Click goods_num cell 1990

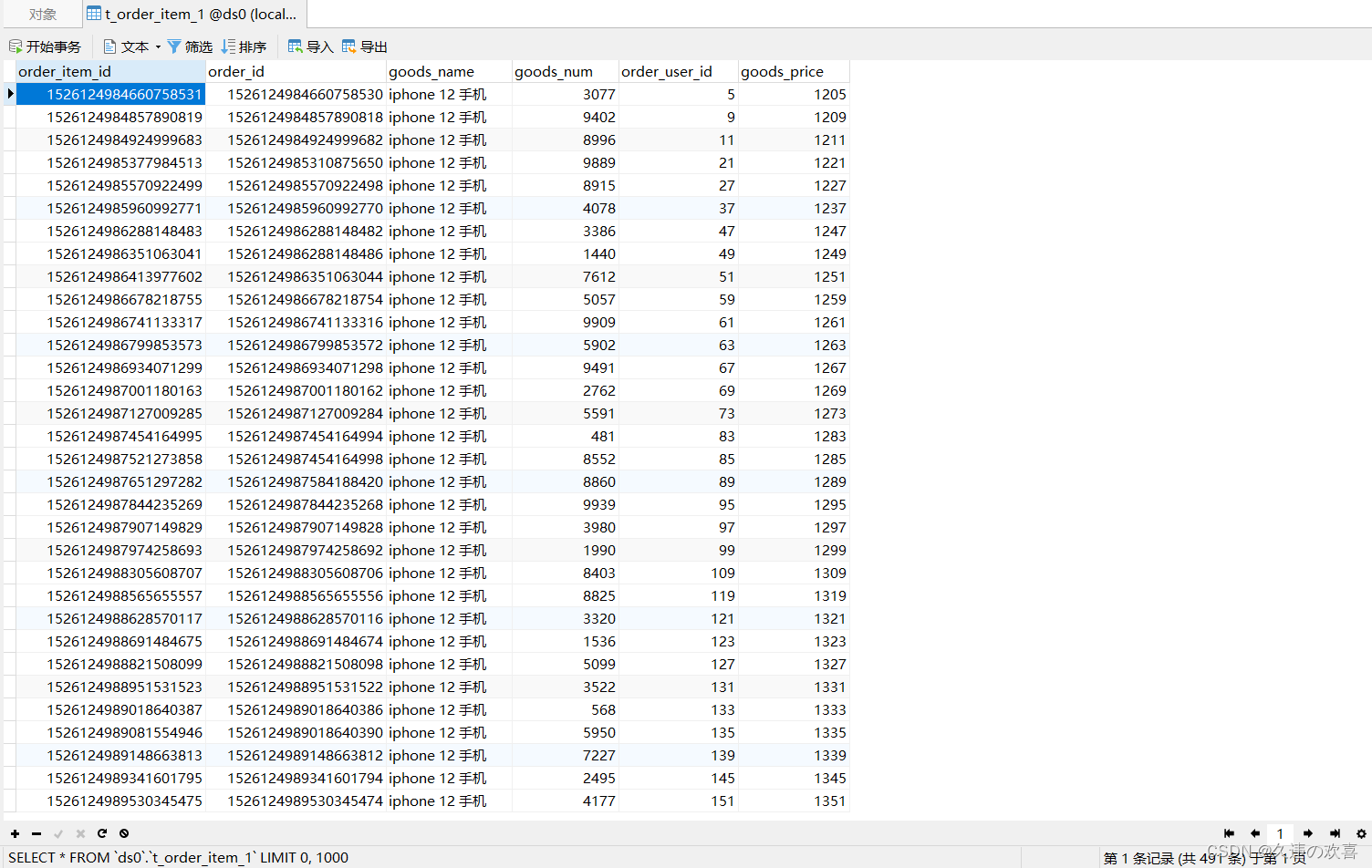tap(566, 550)
